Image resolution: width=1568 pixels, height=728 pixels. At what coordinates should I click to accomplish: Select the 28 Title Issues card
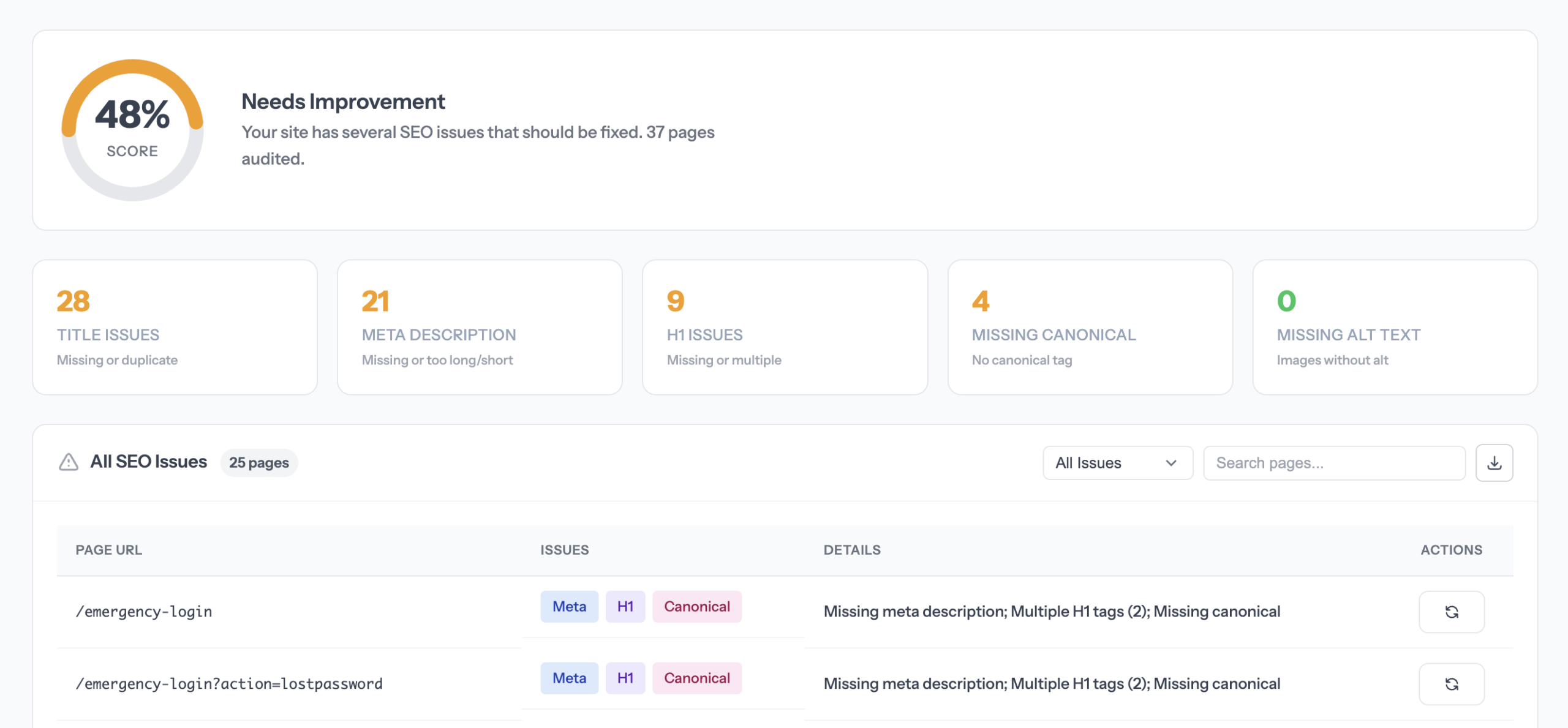tap(175, 328)
